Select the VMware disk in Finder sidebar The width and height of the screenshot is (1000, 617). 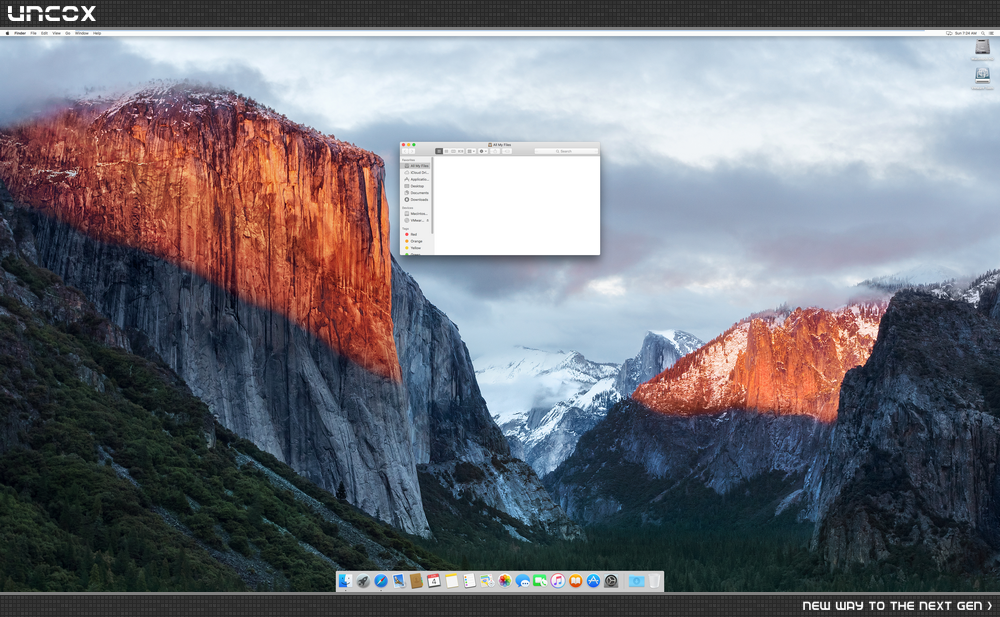tap(414, 220)
